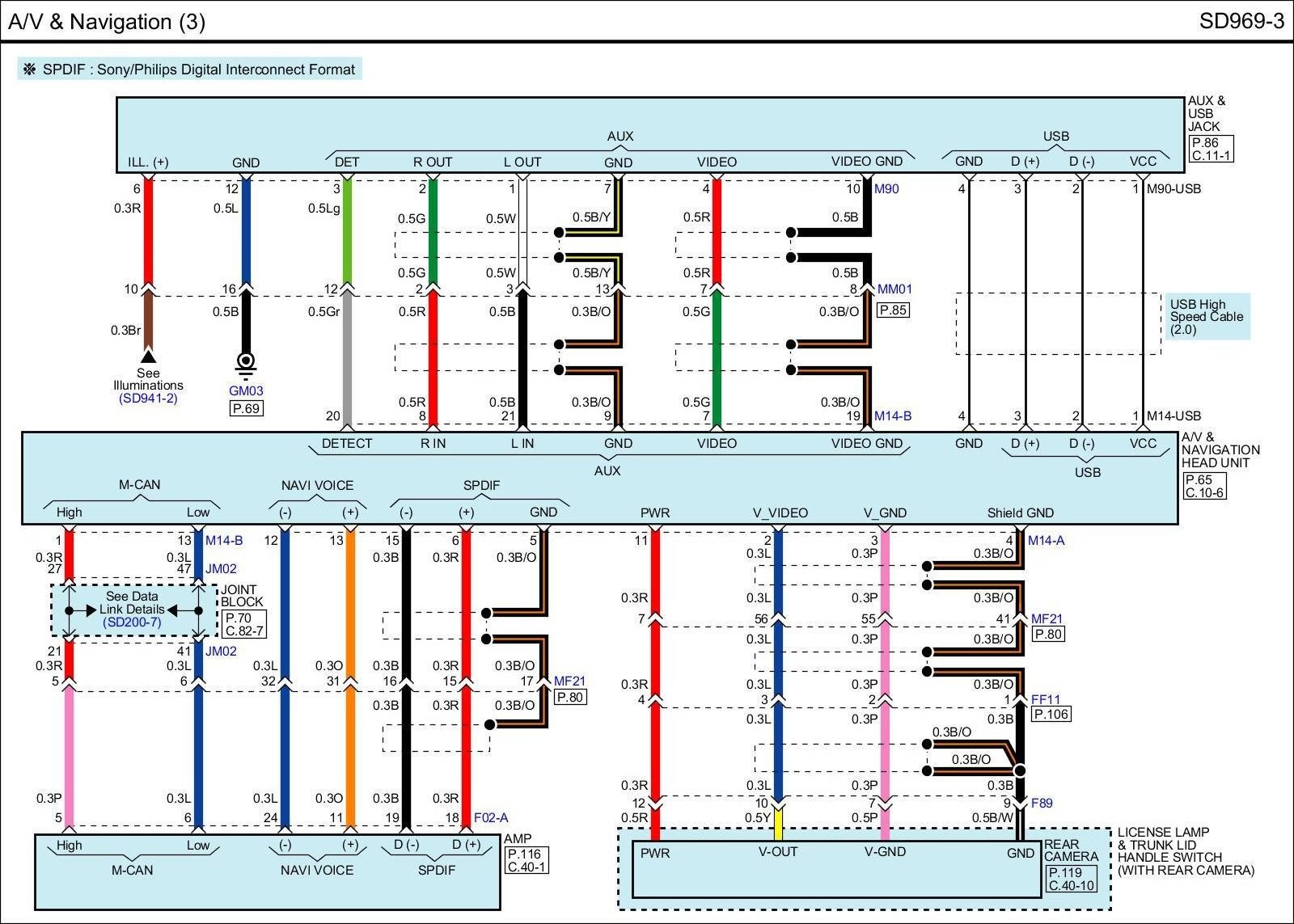
Task: Open the SD941-2 illuminations reference
Action: pyautogui.click(x=148, y=399)
